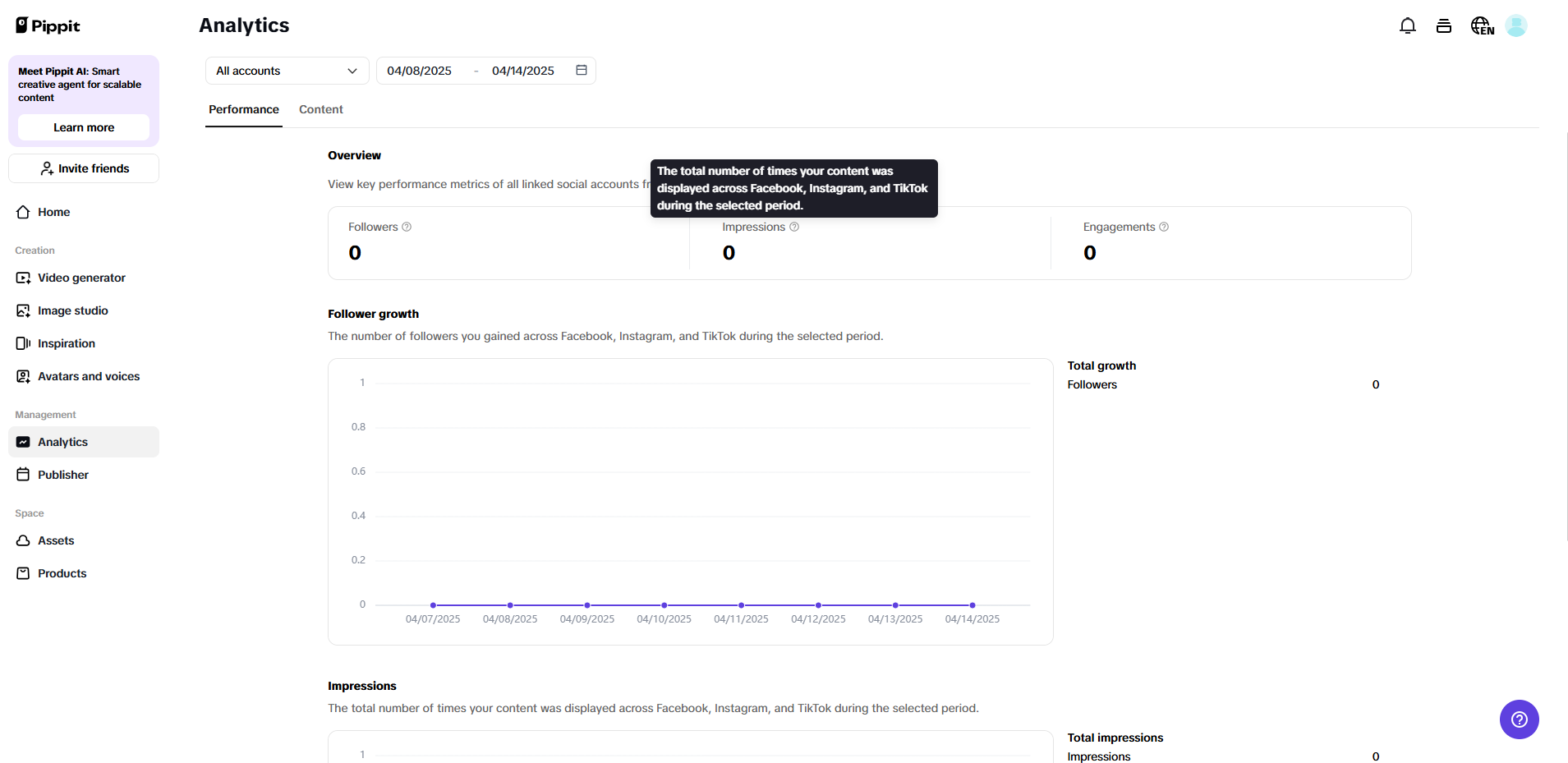Select the Publisher section
Screen dimensions: 1568x763
point(62,475)
